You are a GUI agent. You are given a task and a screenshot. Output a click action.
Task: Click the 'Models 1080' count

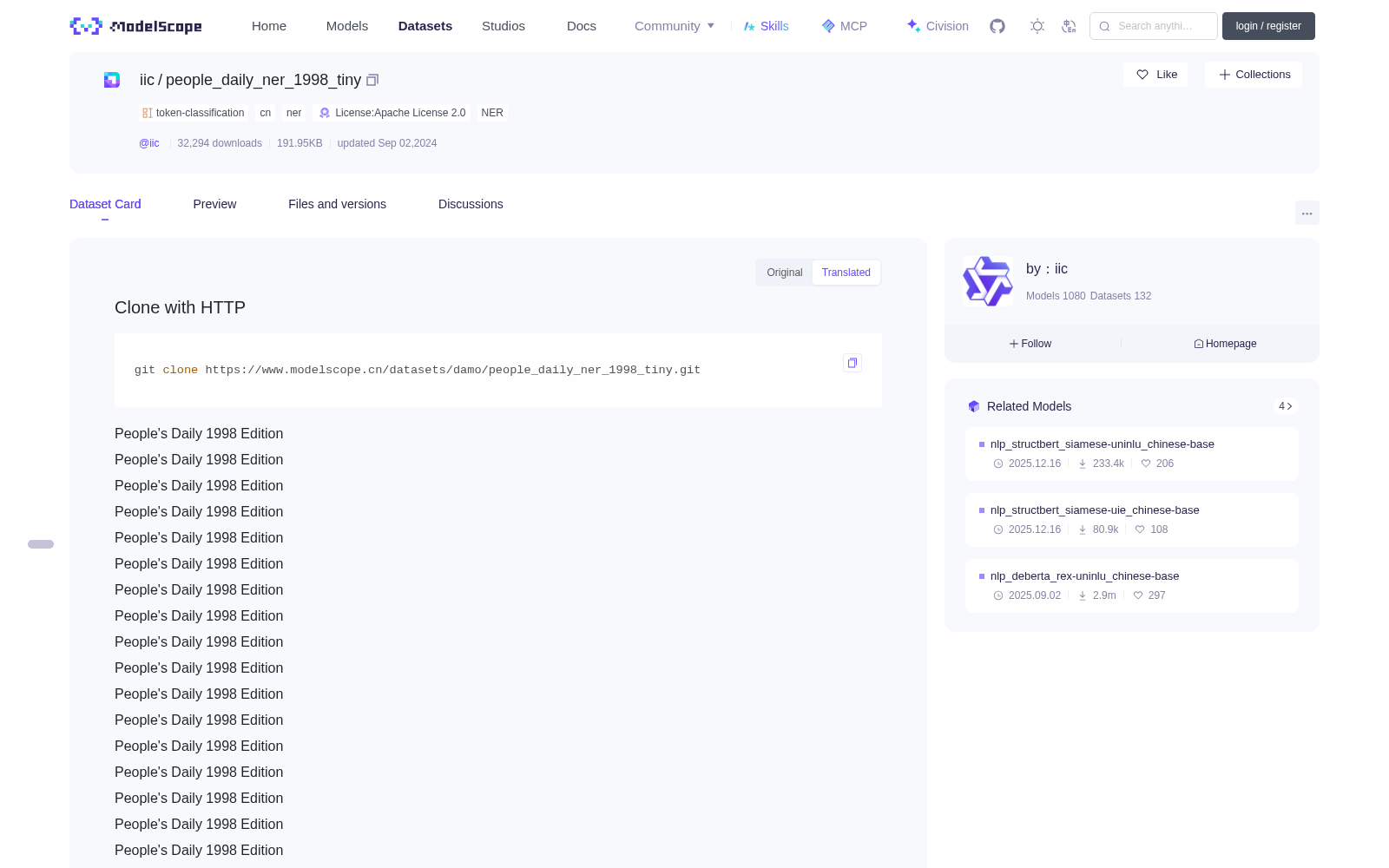(1056, 296)
